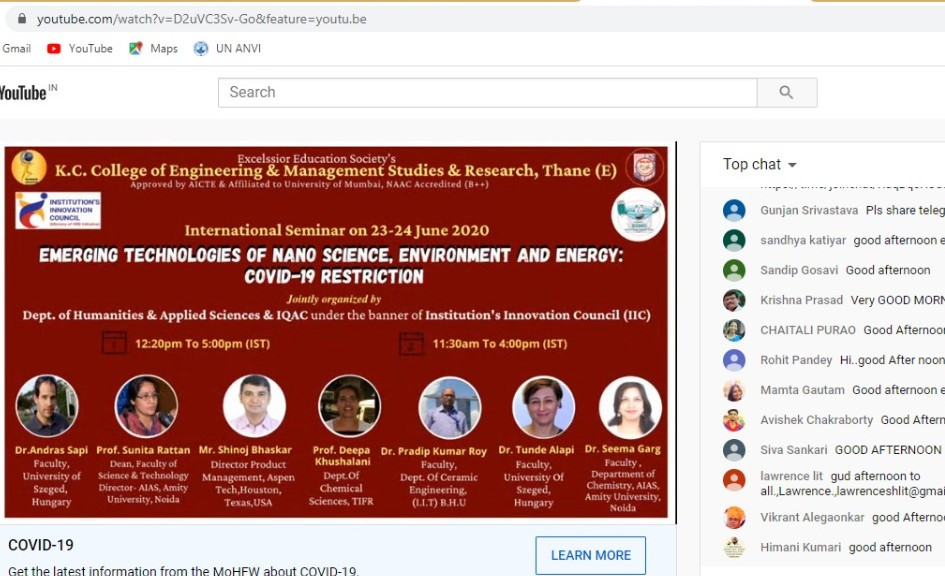Open the YouTube bookmark
This screenshot has height=576, width=945.
click(x=80, y=48)
